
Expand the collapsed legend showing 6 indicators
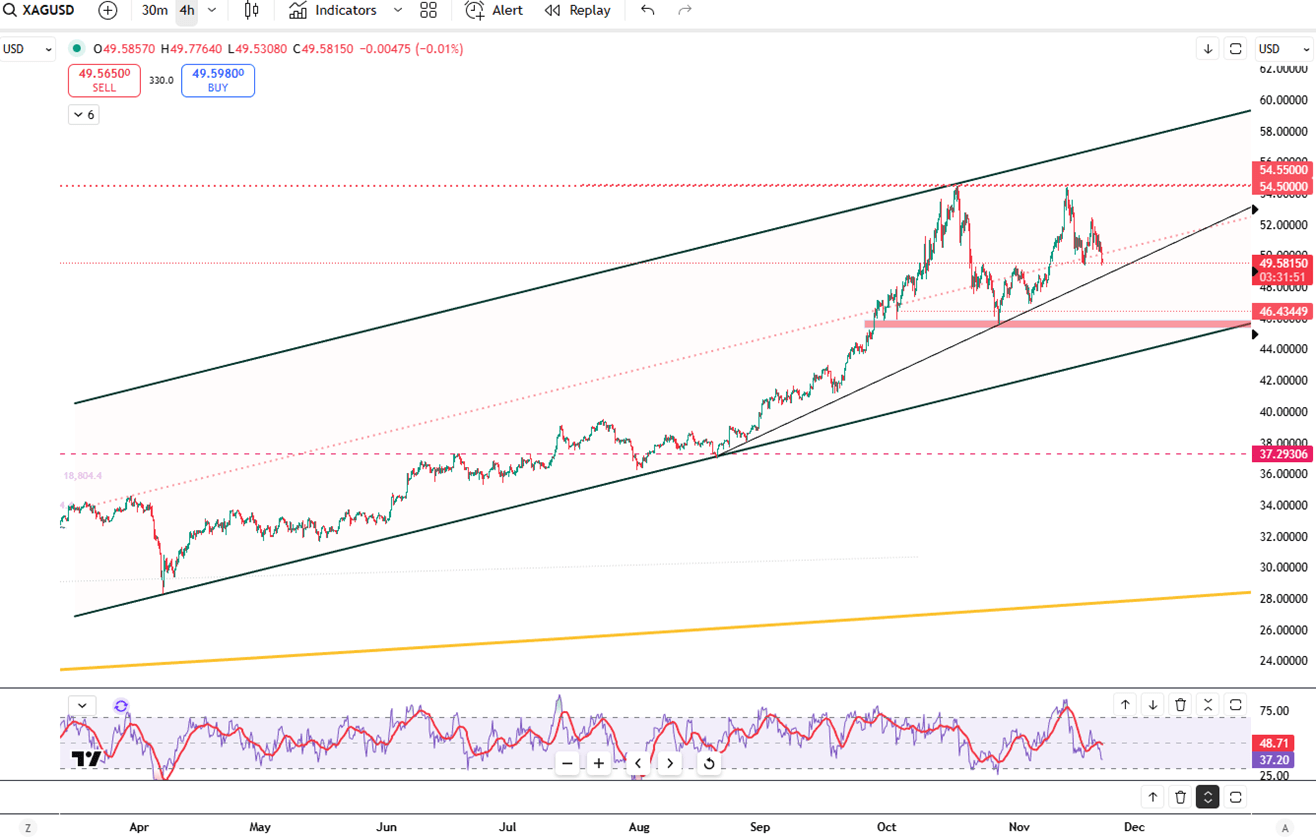coord(84,115)
